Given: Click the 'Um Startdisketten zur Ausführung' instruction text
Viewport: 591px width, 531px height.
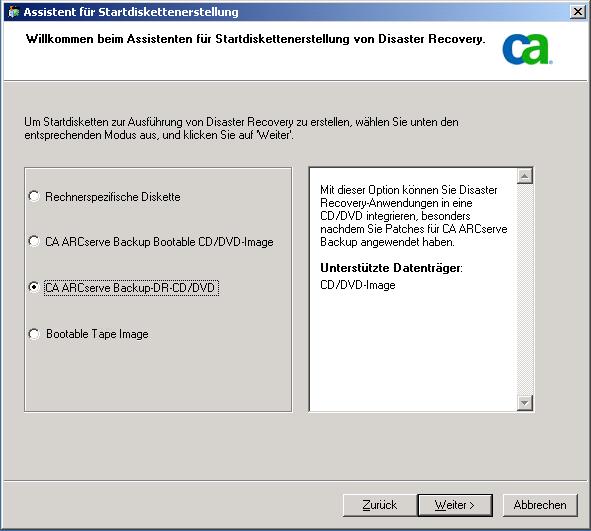Looking at the screenshot, I should tap(241, 129).
